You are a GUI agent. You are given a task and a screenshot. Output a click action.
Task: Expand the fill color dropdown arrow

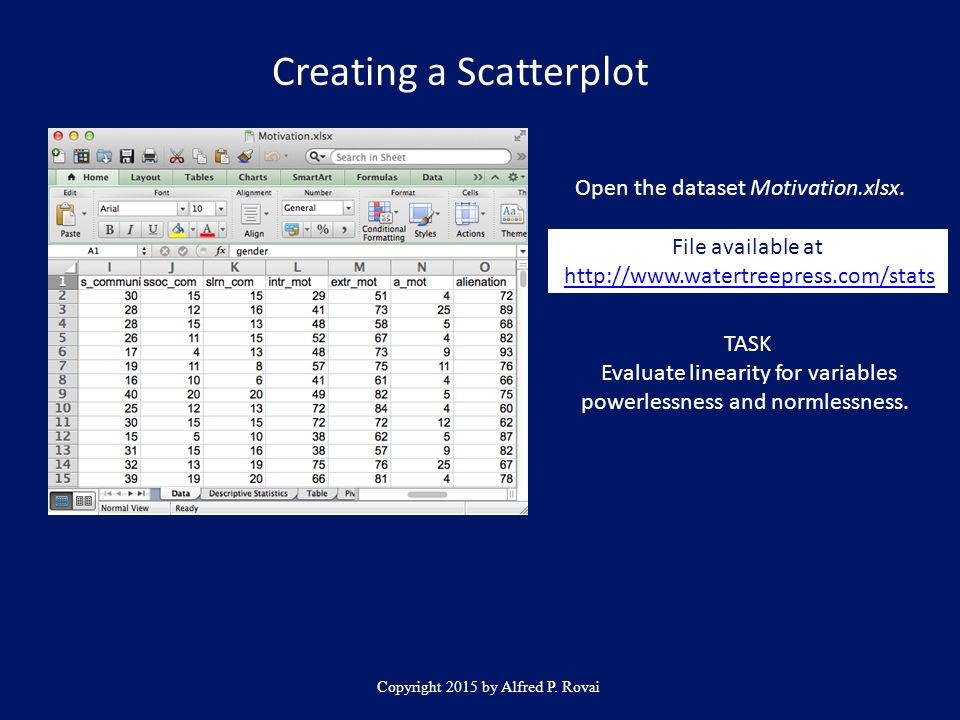(193, 230)
